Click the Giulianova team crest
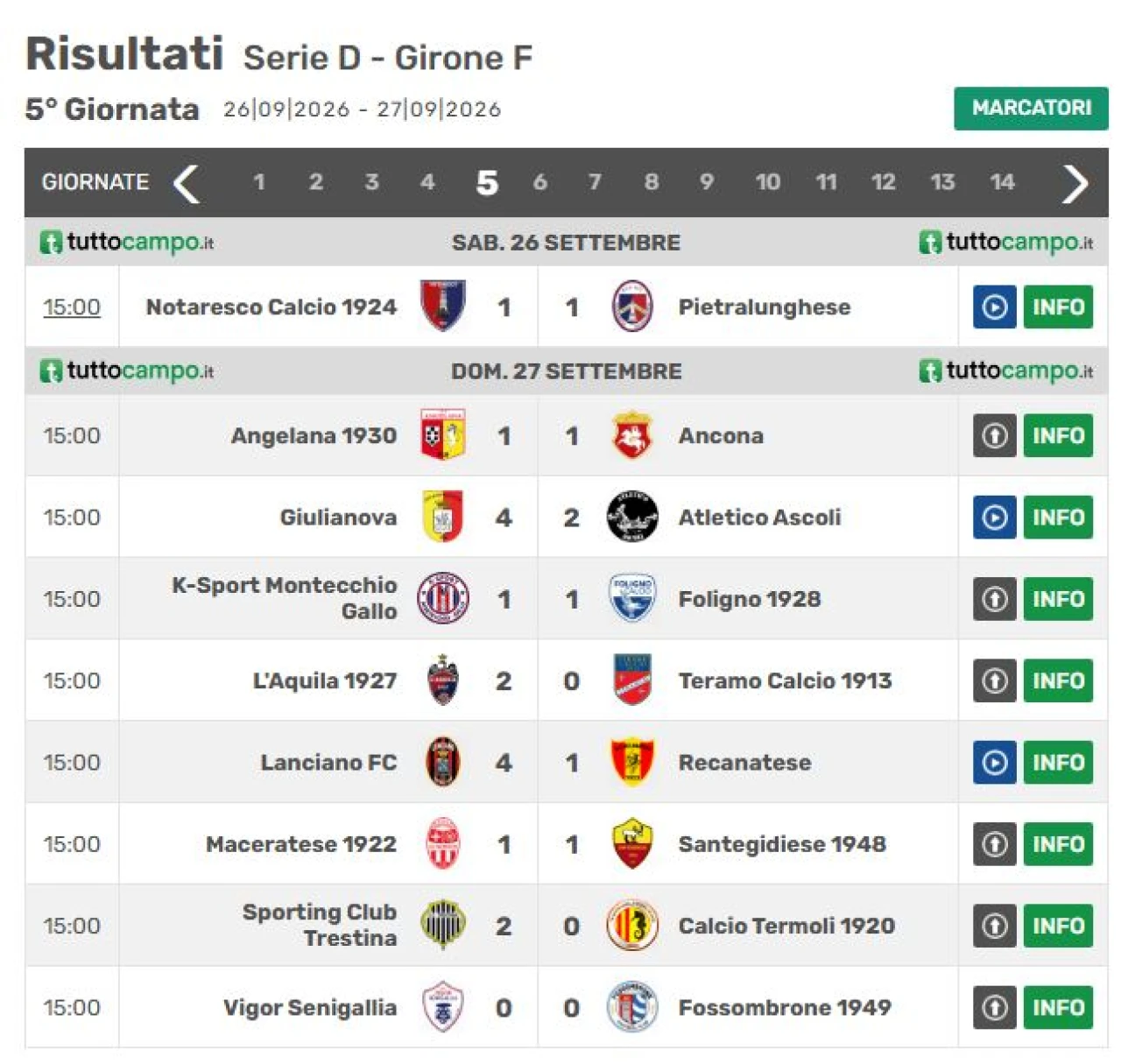This screenshot has width=1121, height=1064. tap(442, 517)
